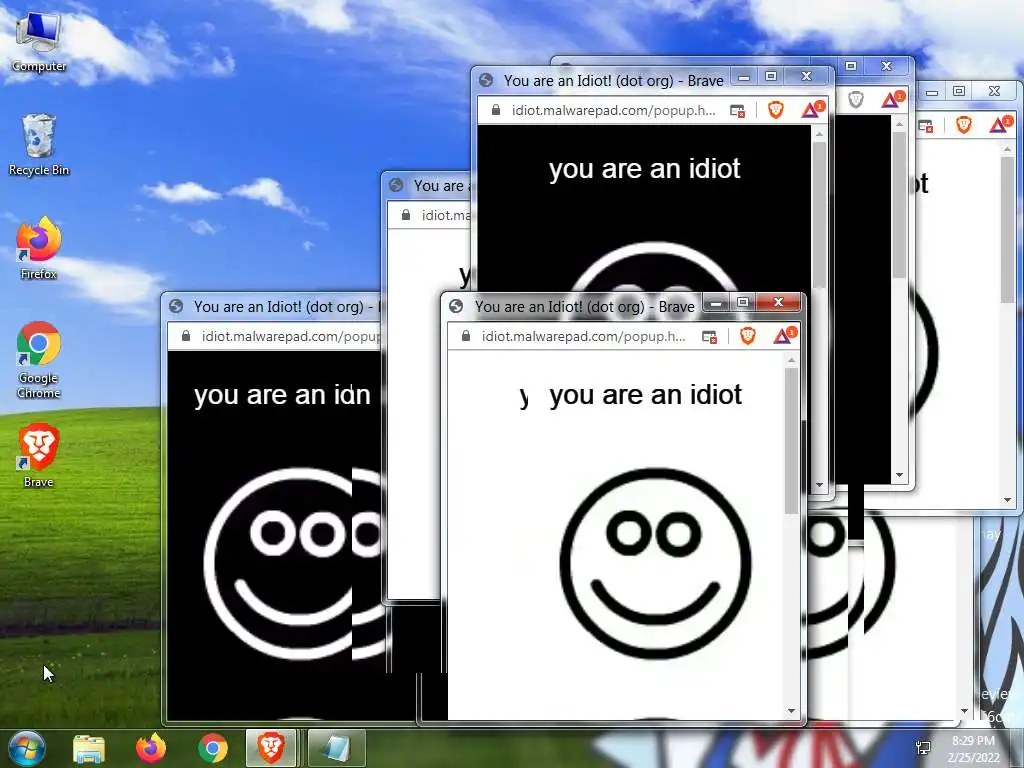Close the far-right popup window
The image size is (1024, 768).
pos(994,91)
